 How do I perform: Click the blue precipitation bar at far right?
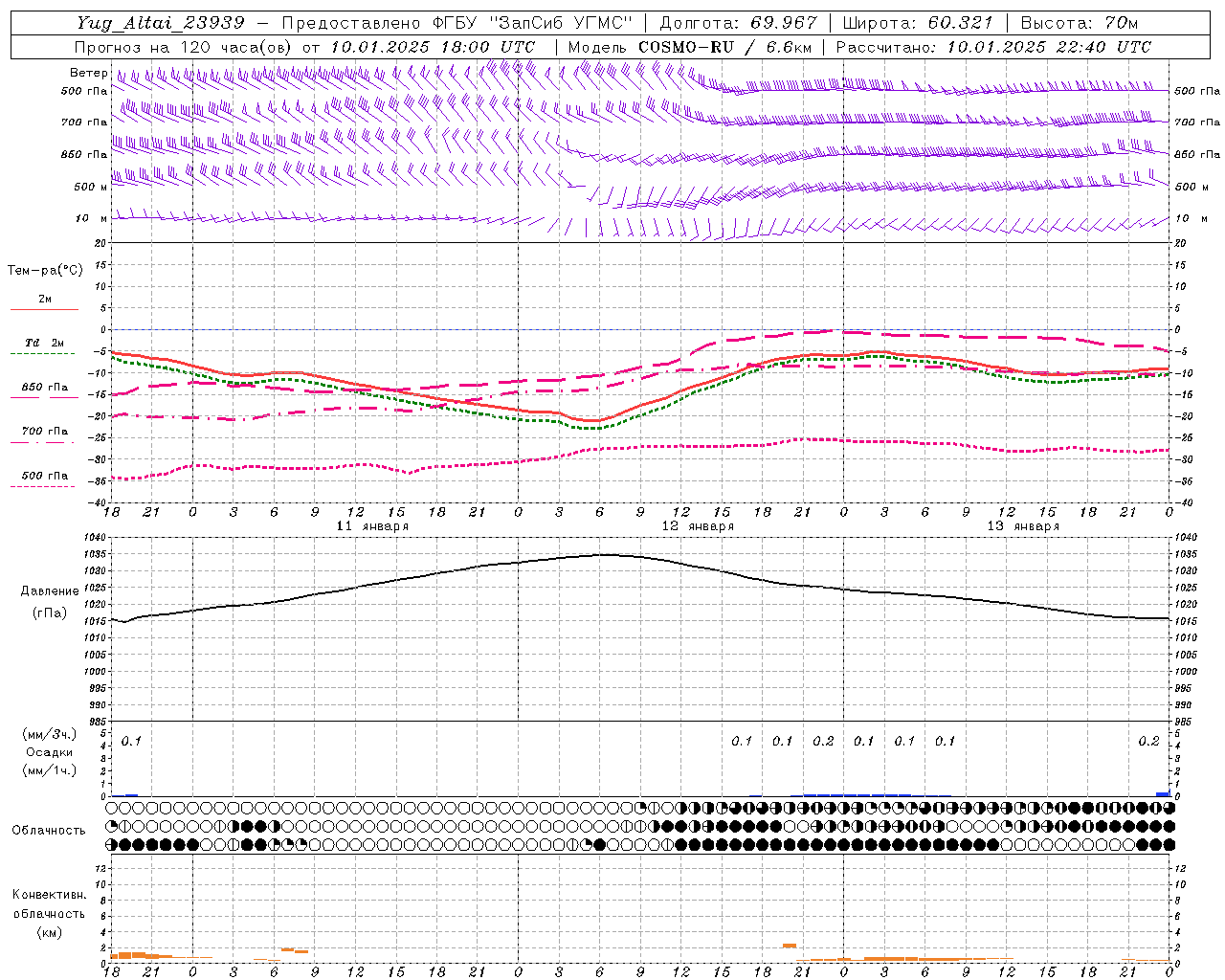tap(1163, 793)
